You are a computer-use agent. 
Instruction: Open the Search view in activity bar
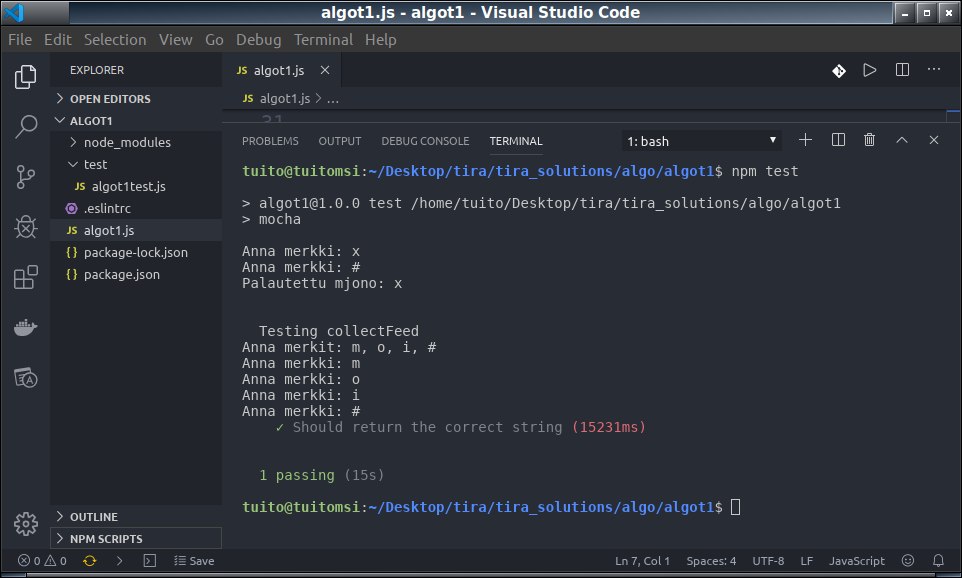[25, 126]
